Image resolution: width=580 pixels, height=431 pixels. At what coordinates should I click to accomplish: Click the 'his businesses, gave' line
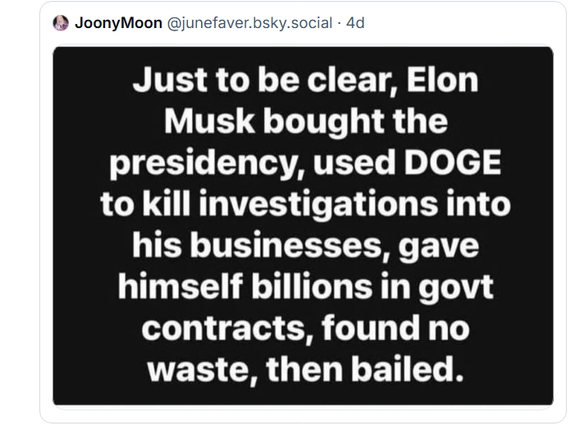pyautogui.click(x=306, y=245)
